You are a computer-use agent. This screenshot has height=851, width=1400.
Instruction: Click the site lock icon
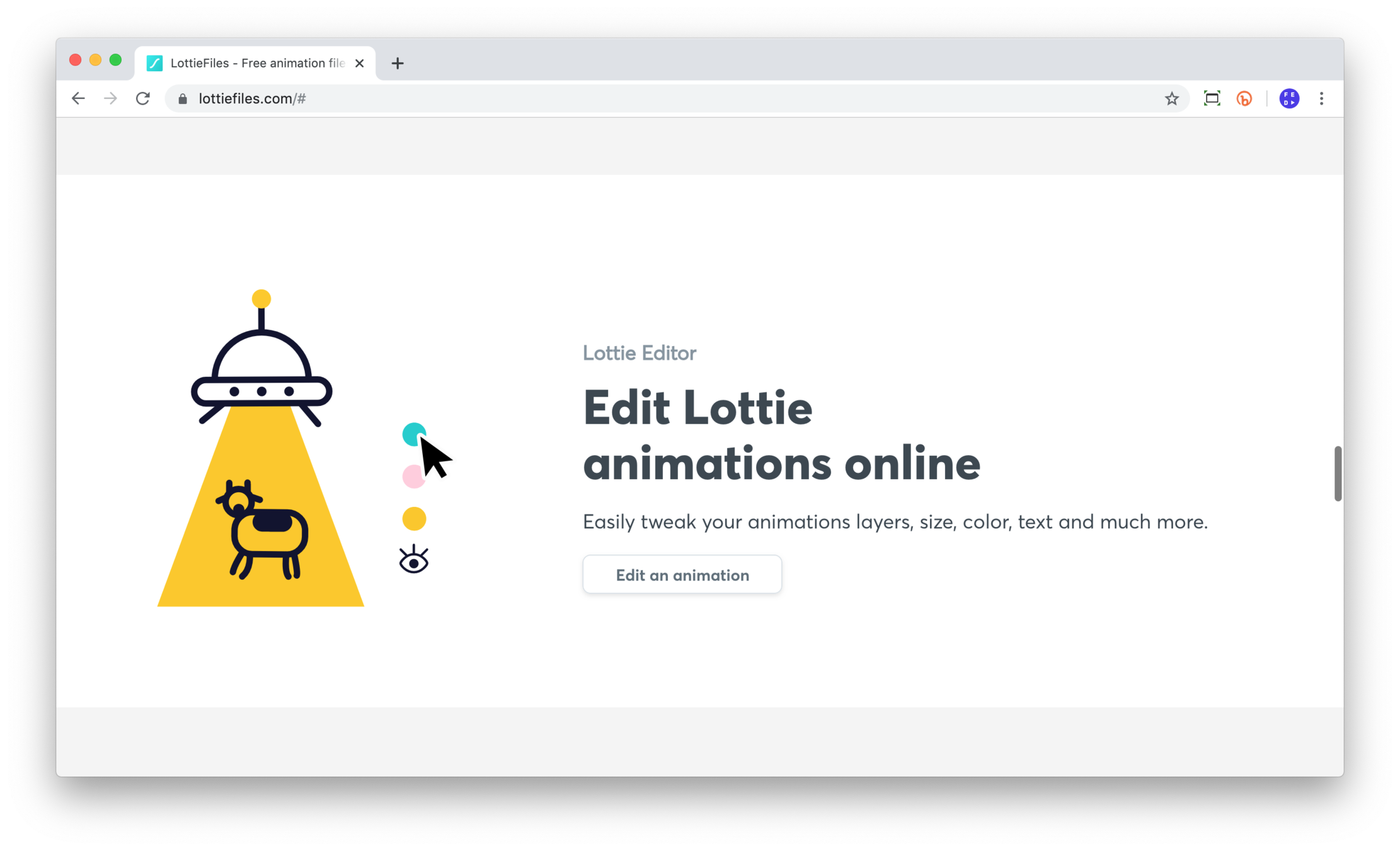tap(183, 98)
